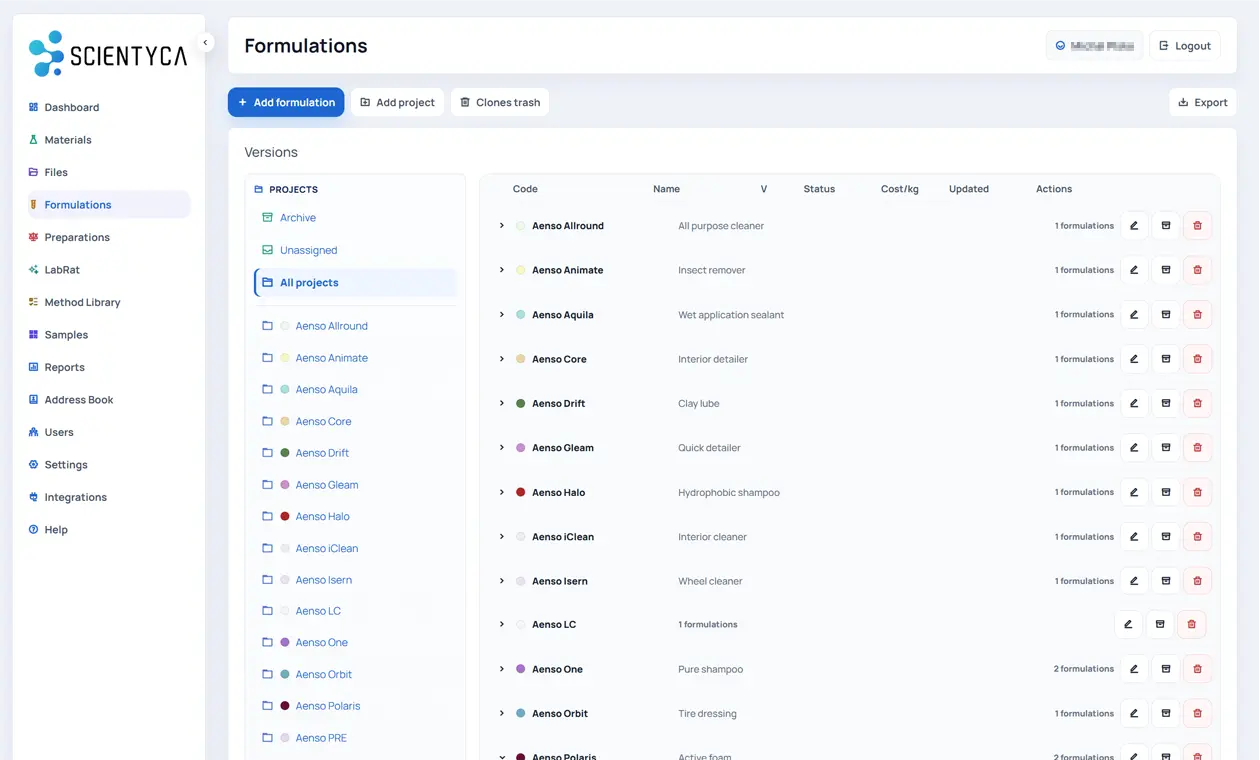Open Clones trash
Viewport: 1260px width, 760px height.
(x=500, y=102)
